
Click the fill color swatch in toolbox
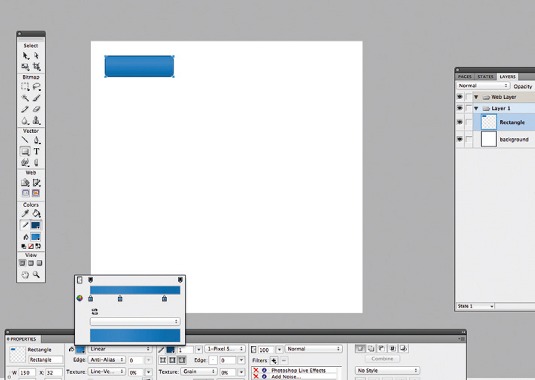(x=35, y=237)
